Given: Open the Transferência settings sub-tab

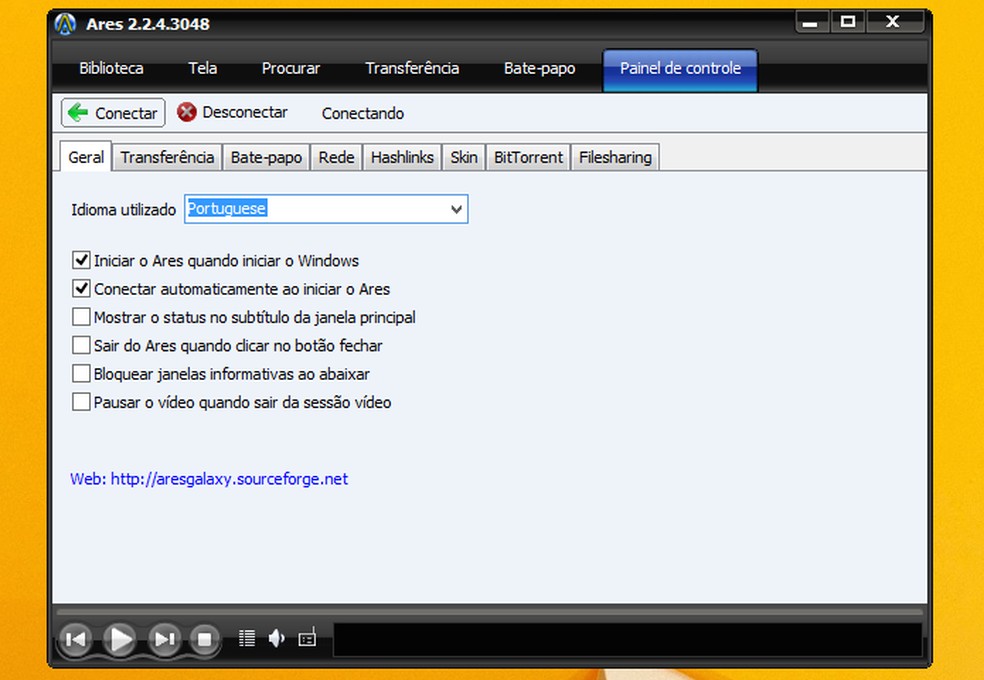Looking at the screenshot, I should [167, 157].
